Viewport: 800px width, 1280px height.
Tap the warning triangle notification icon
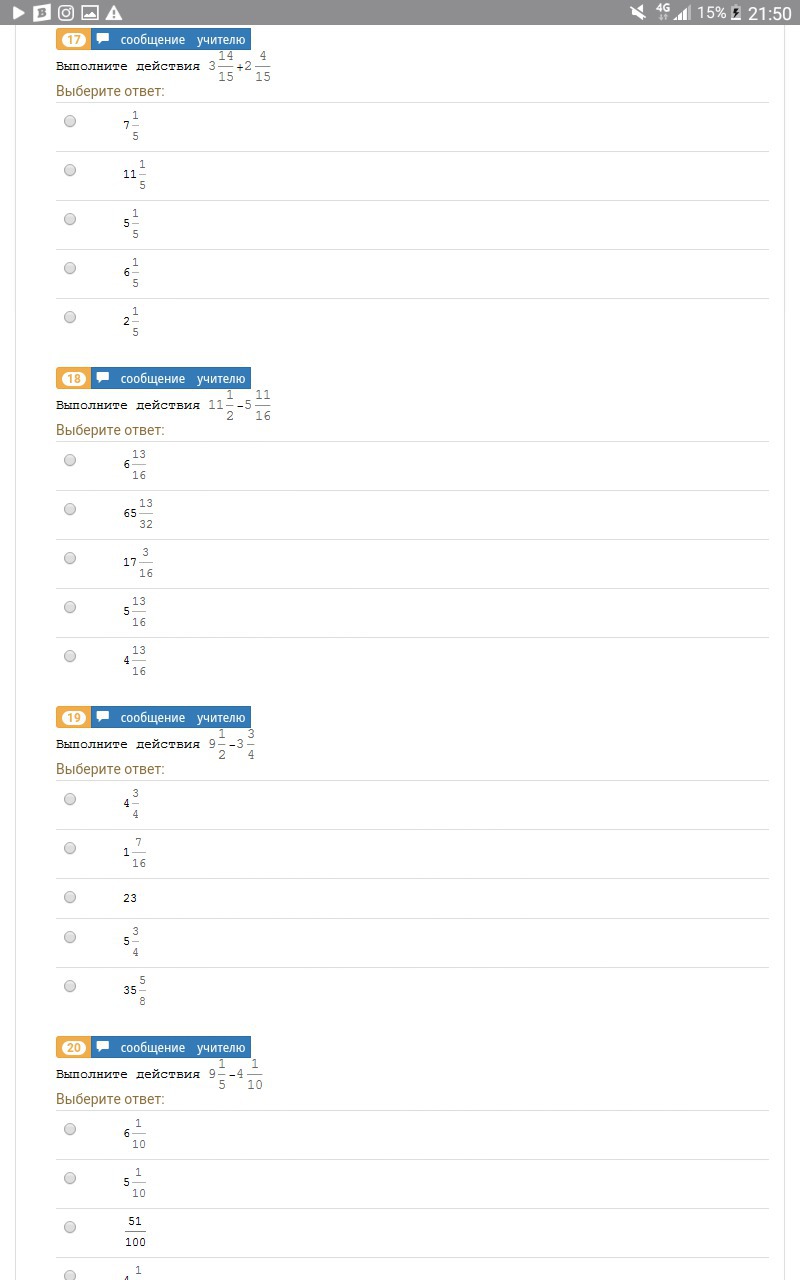pos(114,13)
